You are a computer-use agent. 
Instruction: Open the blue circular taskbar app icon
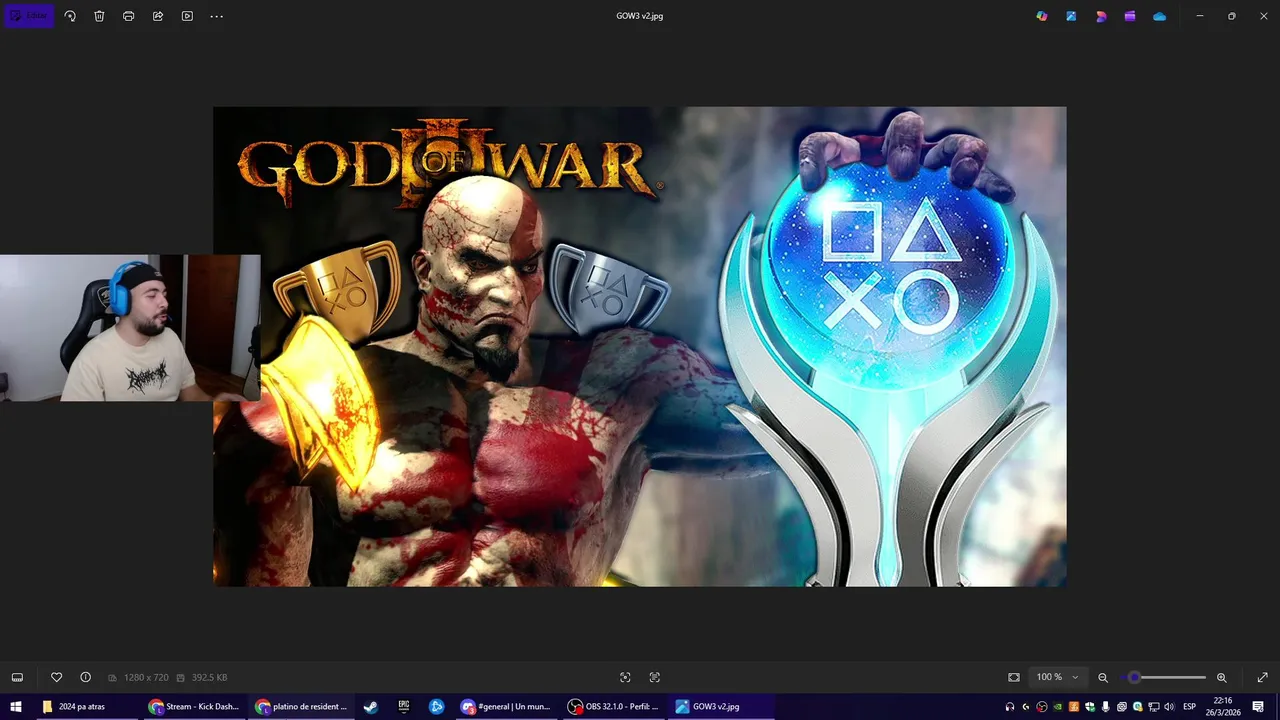[x=437, y=706]
